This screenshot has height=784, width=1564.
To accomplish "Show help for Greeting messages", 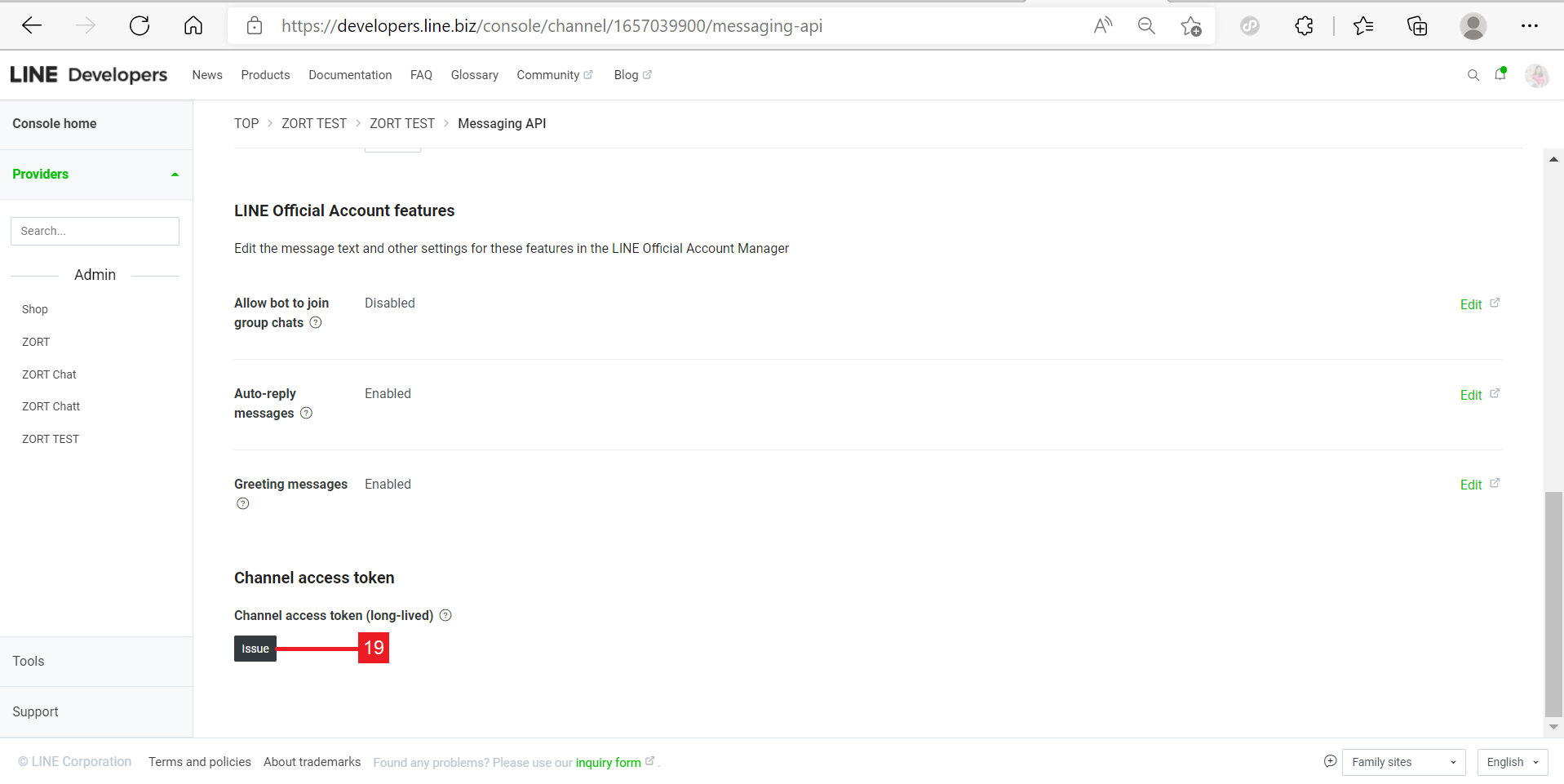I will tap(243, 504).
